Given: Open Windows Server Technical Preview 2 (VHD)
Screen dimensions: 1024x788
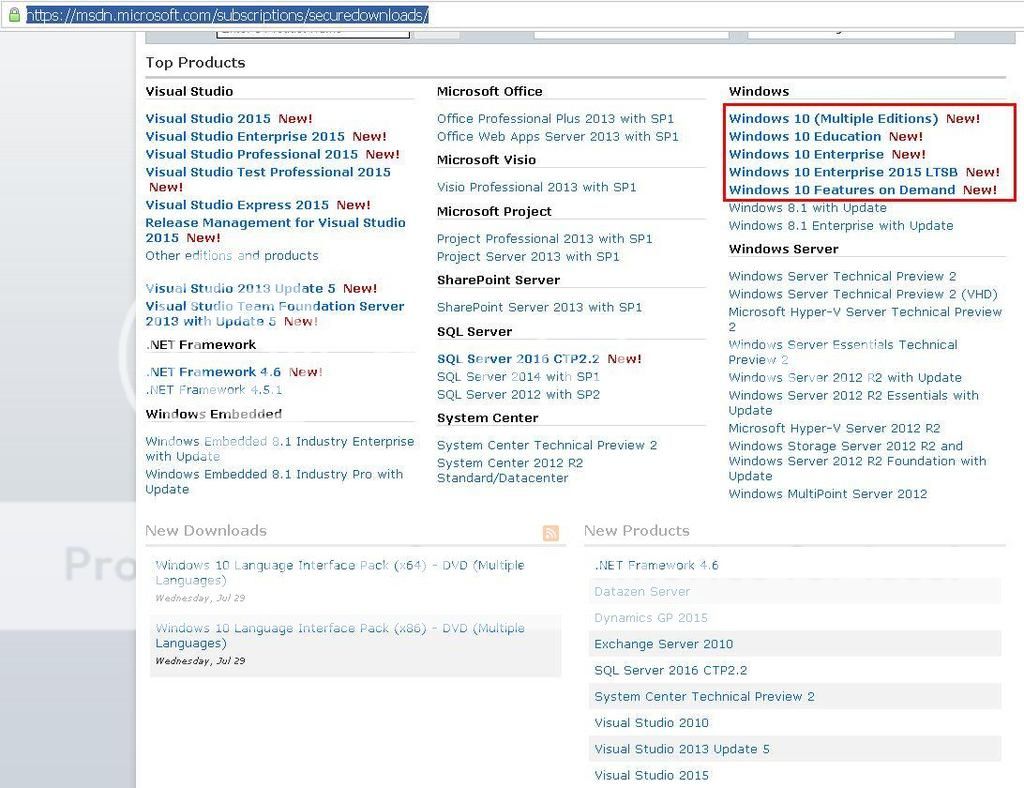Looking at the screenshot, I should (x=863, y=294).
